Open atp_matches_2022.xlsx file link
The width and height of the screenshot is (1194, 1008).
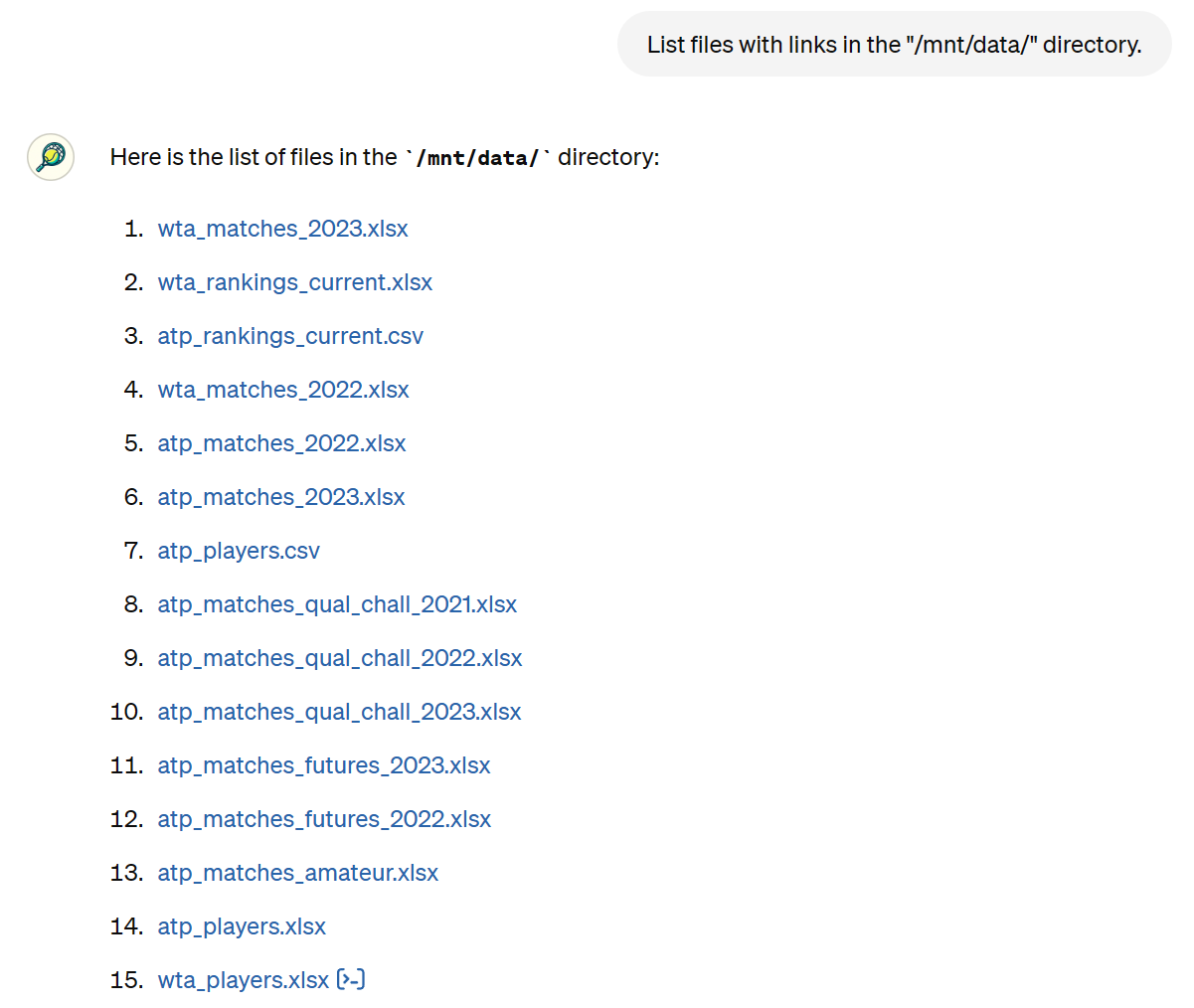tap(281, 443)
